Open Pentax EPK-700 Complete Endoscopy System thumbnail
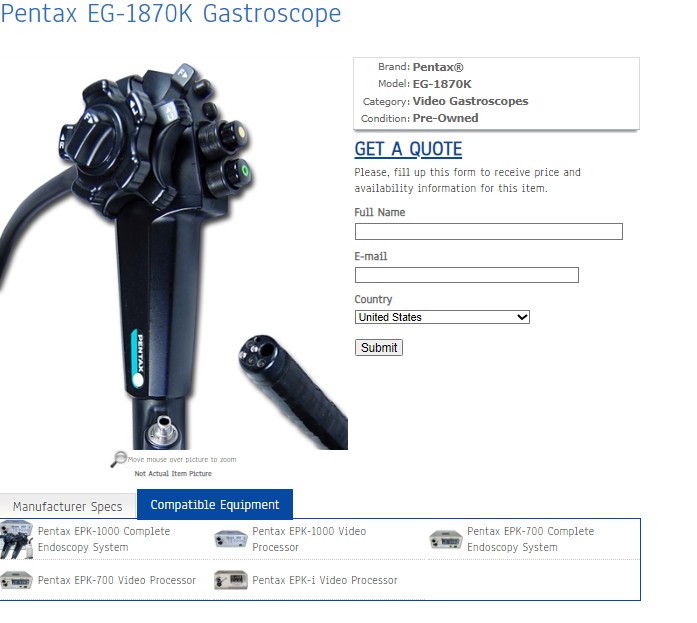The height and width of the screenshot is (623, 697). (x=446, y=539)
